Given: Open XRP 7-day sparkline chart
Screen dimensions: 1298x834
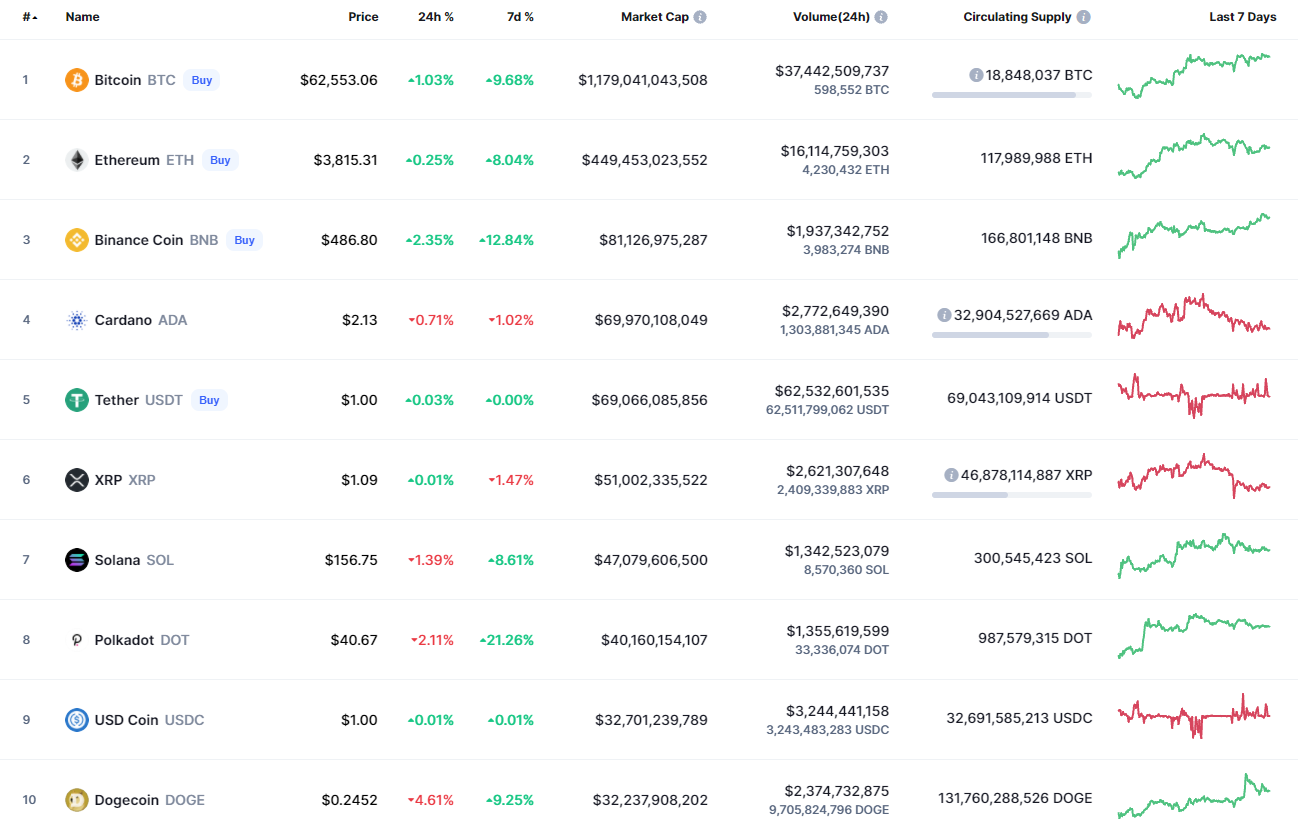Looking at the screenshot, I should pyautogui.click(x=1194, y=476).
